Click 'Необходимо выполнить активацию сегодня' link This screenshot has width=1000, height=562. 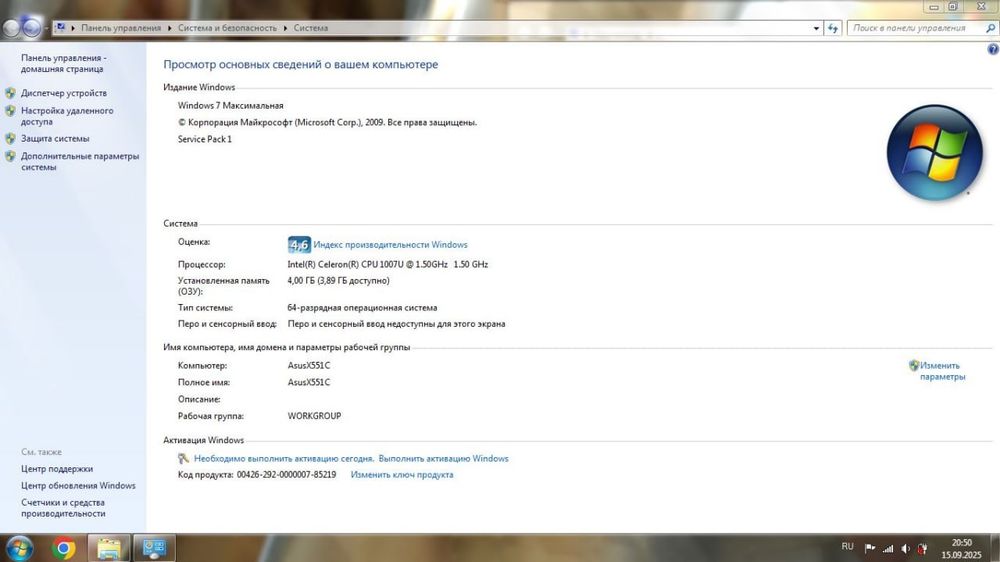click(x=284, y=459)
